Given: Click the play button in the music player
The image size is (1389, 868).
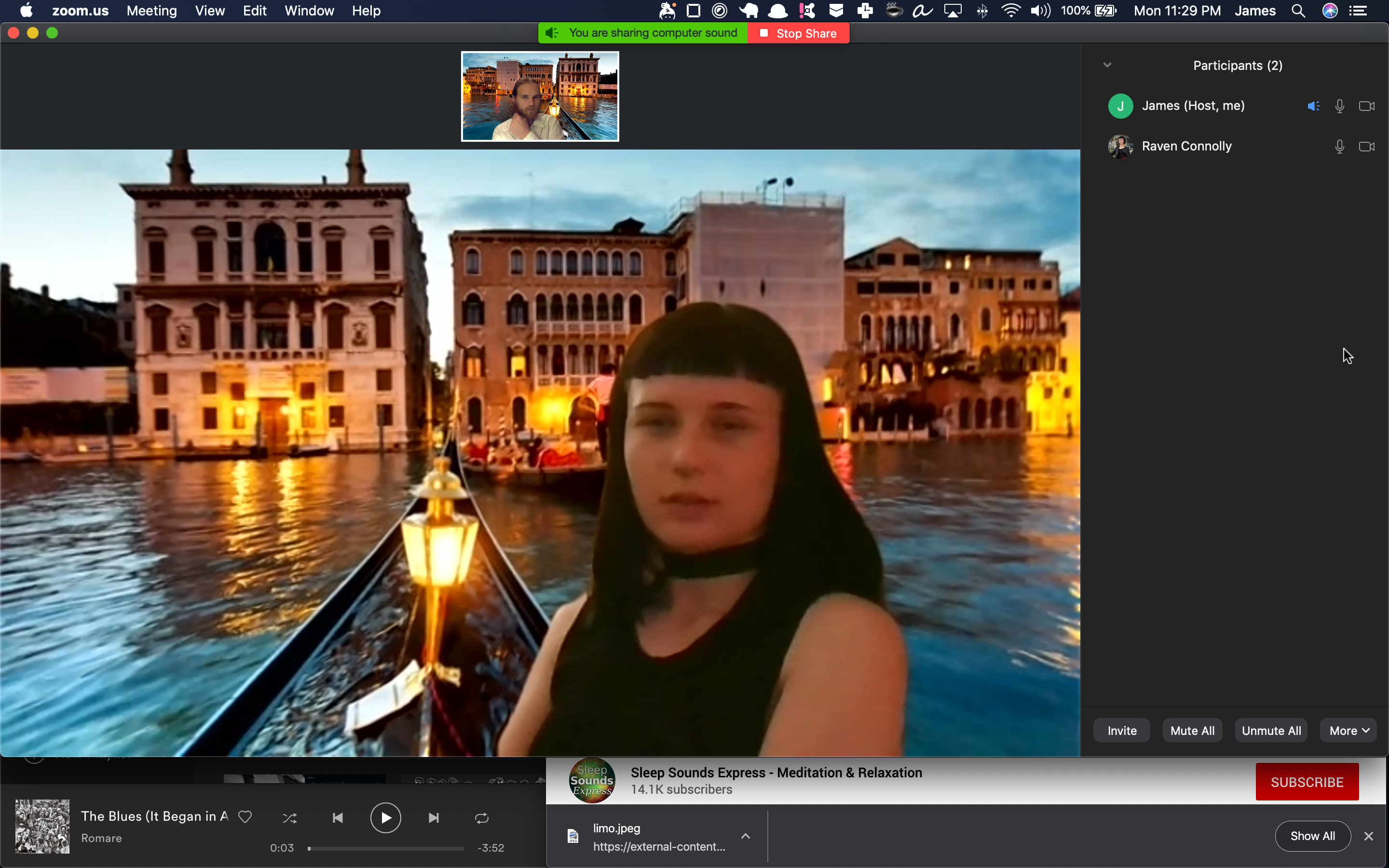Looking at the screenshot, I should pyautogui.click(x=386, y=817).
